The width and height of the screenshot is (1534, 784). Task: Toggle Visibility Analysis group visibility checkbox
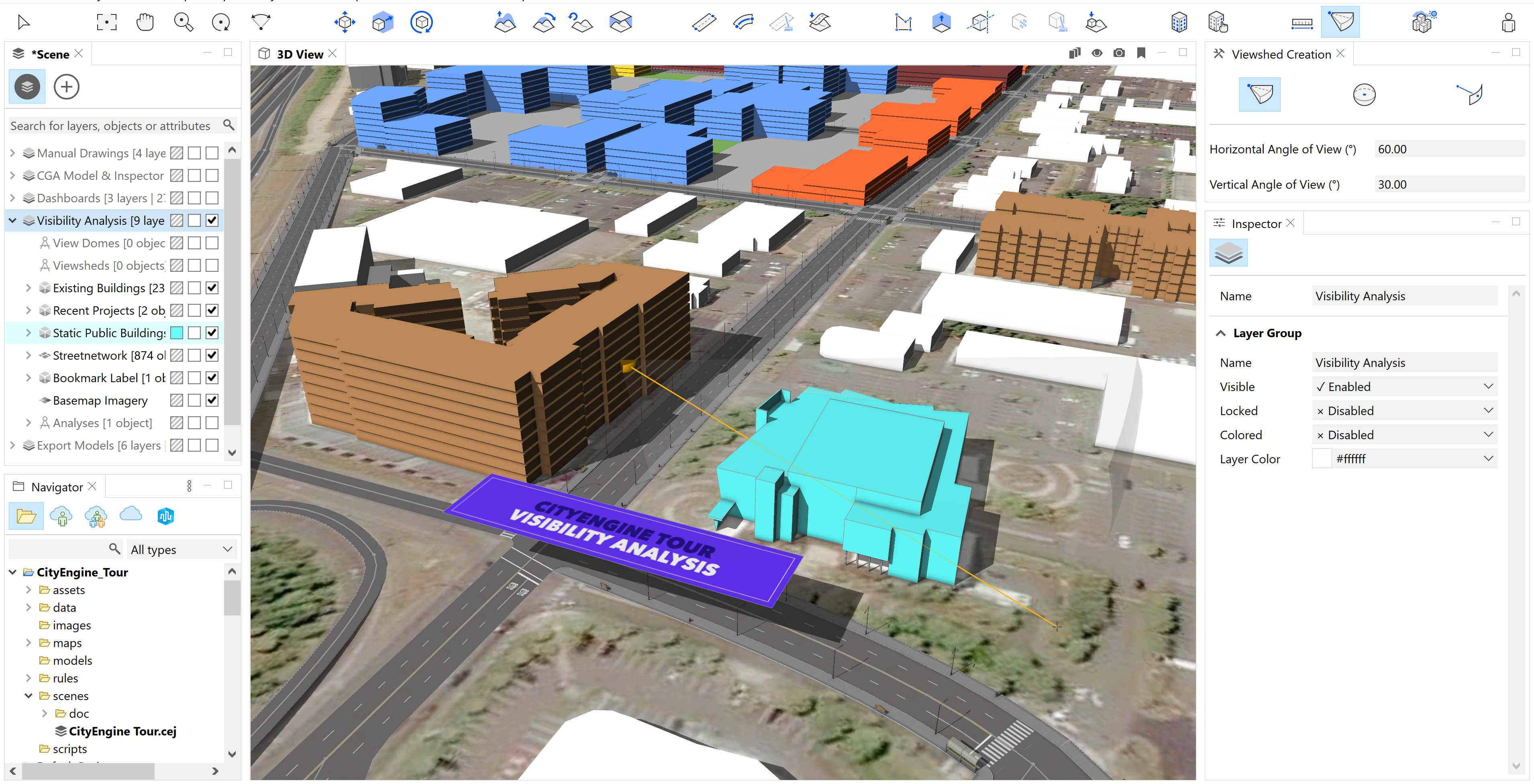click(212, 220)
